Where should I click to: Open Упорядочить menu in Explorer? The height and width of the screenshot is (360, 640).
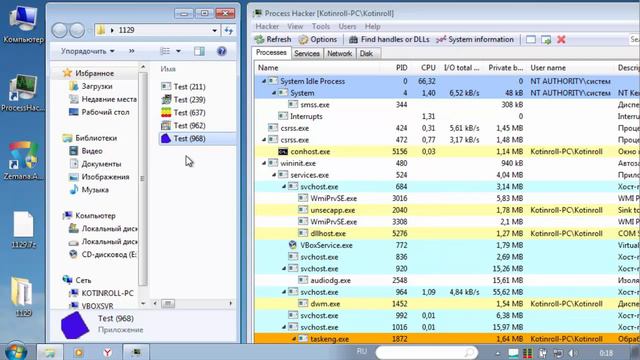(87, 51)
